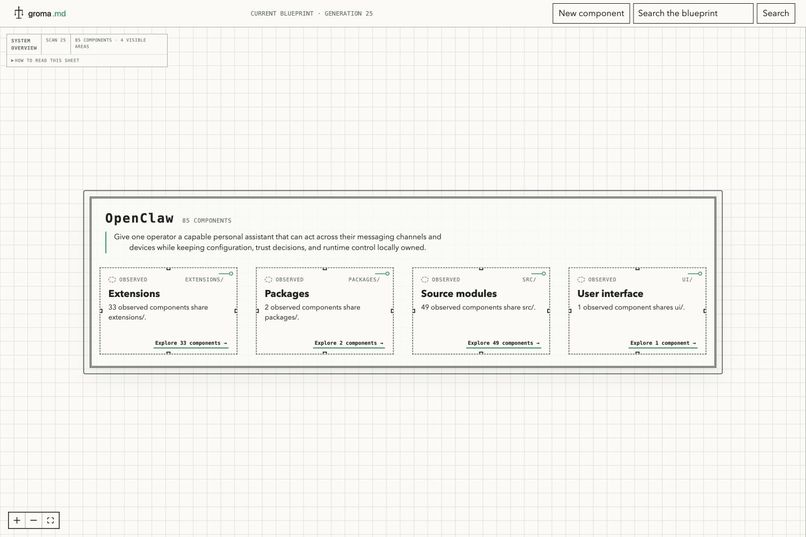The image size is (806, 537).
Task: Fit the blueprint to the view
Action: pyautogui.click(x=50, y=521)
